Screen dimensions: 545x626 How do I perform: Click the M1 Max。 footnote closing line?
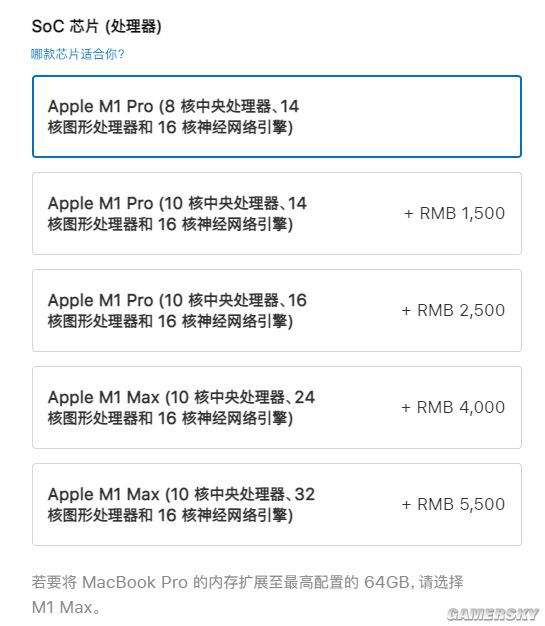click(66, 608)
